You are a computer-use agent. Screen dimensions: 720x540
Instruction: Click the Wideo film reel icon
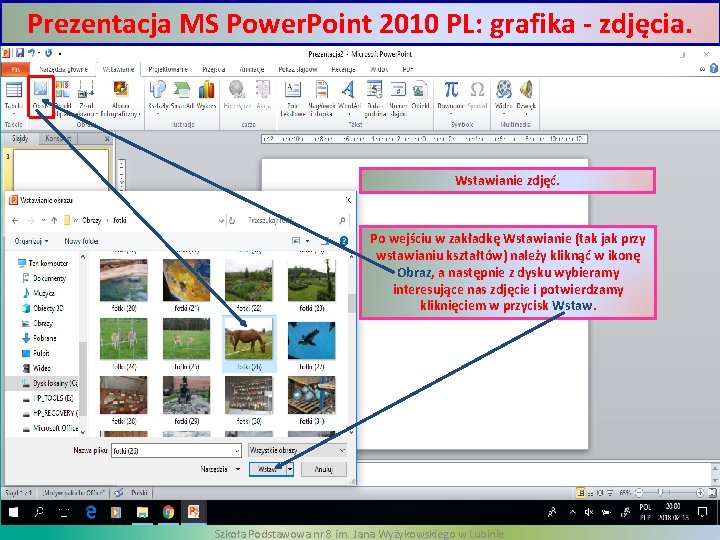tap(504, 89)
